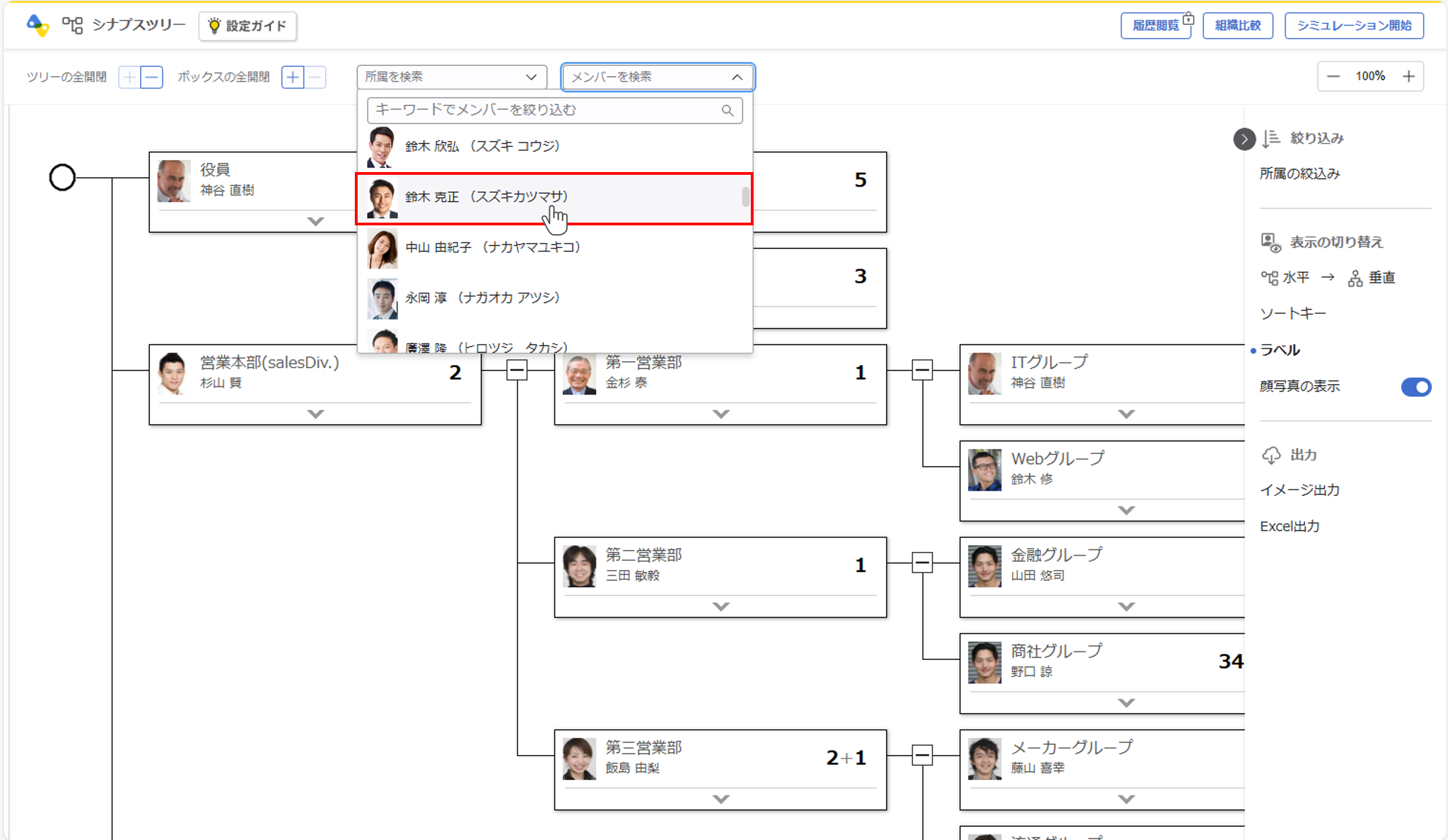Click the zoom out minus icon
The height and width of the screenshot is (840, 1448).
(1333, 76)
